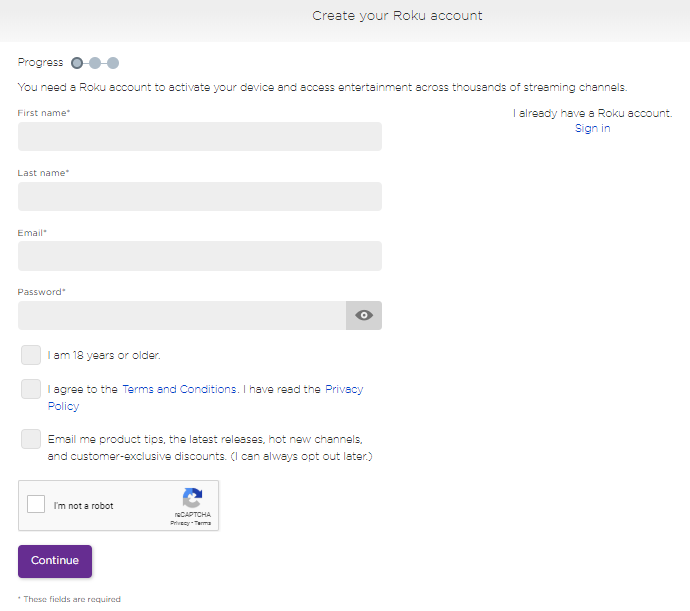Toggle password visibility eye icon
The height and width of the screenshot is (611, 690).
(363, 315)
